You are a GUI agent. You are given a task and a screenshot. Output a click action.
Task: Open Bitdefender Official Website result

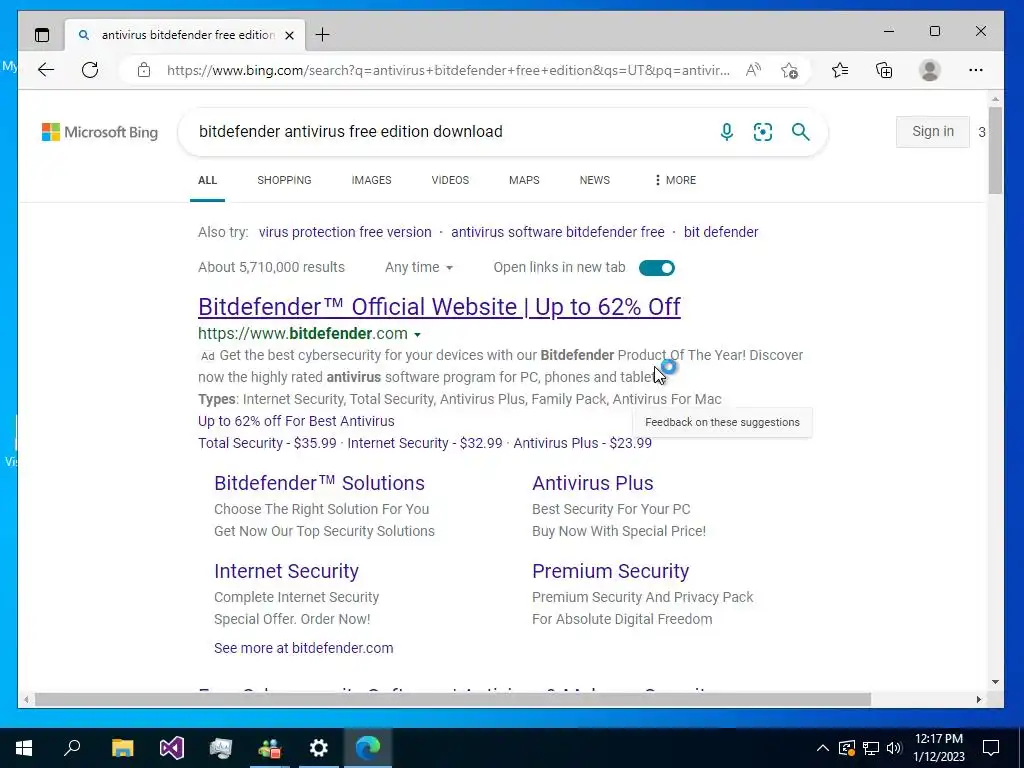tap(439, 307)
